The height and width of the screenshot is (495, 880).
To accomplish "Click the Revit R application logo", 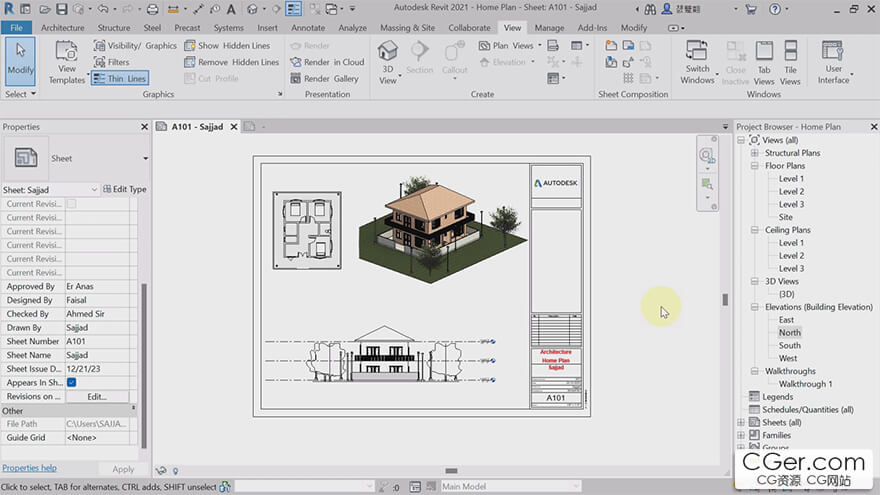I will [9, 8].
